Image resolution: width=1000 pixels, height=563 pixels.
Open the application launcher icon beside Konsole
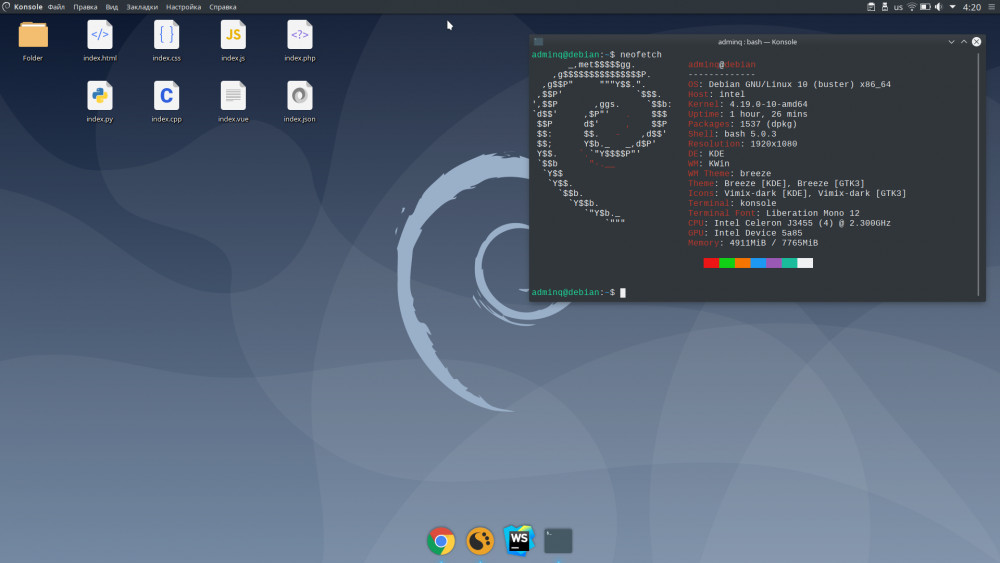[x=6, y=7]
